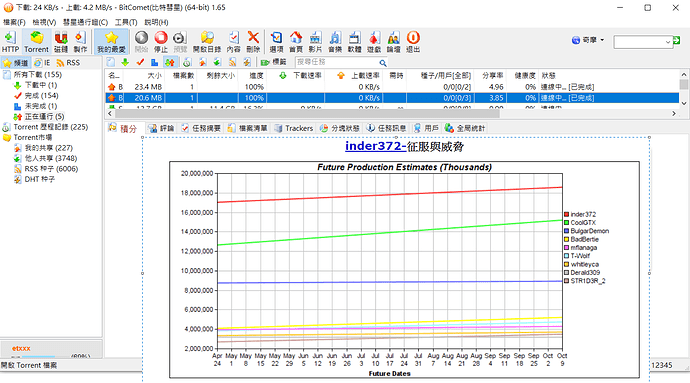Switch to the RSS channel tab
690x383 pixels.
coord(69,63)
